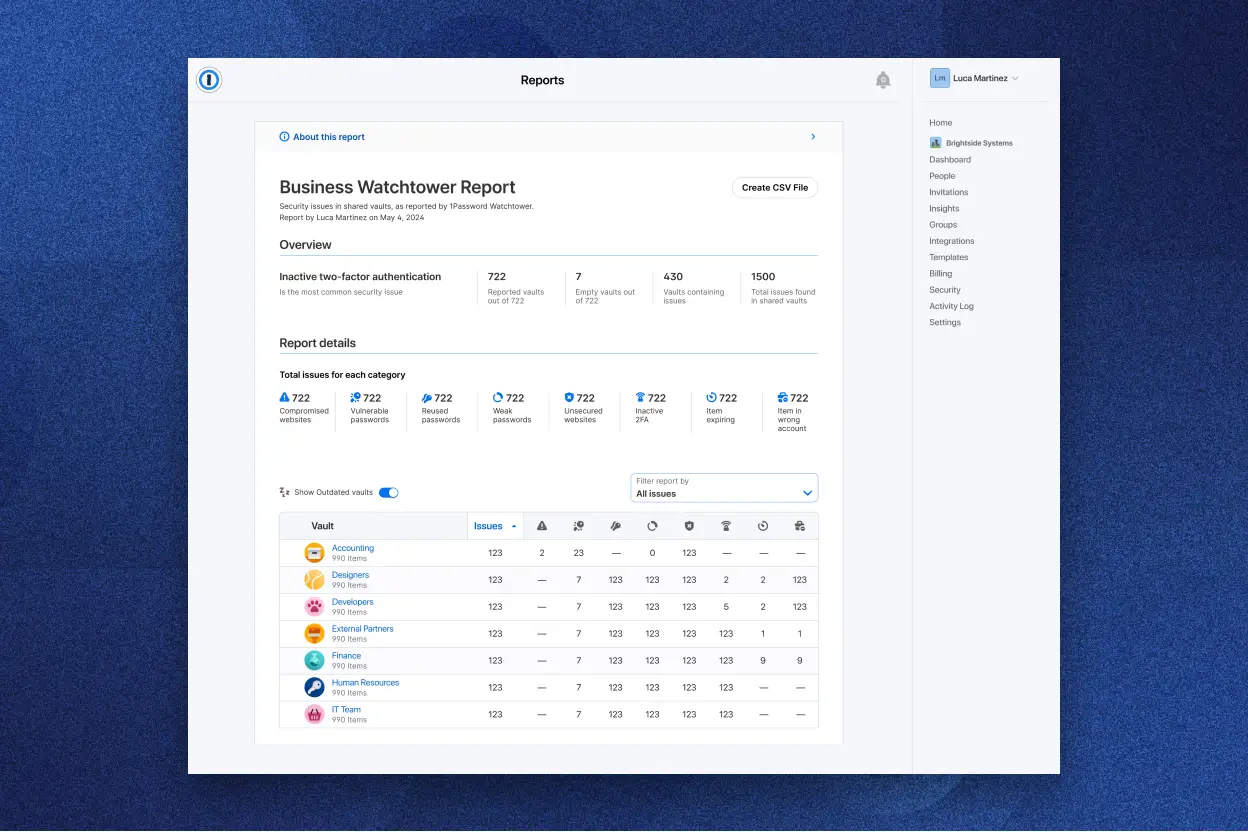
Task: Sort the table by Issues column
Action: tap(495, 526)
